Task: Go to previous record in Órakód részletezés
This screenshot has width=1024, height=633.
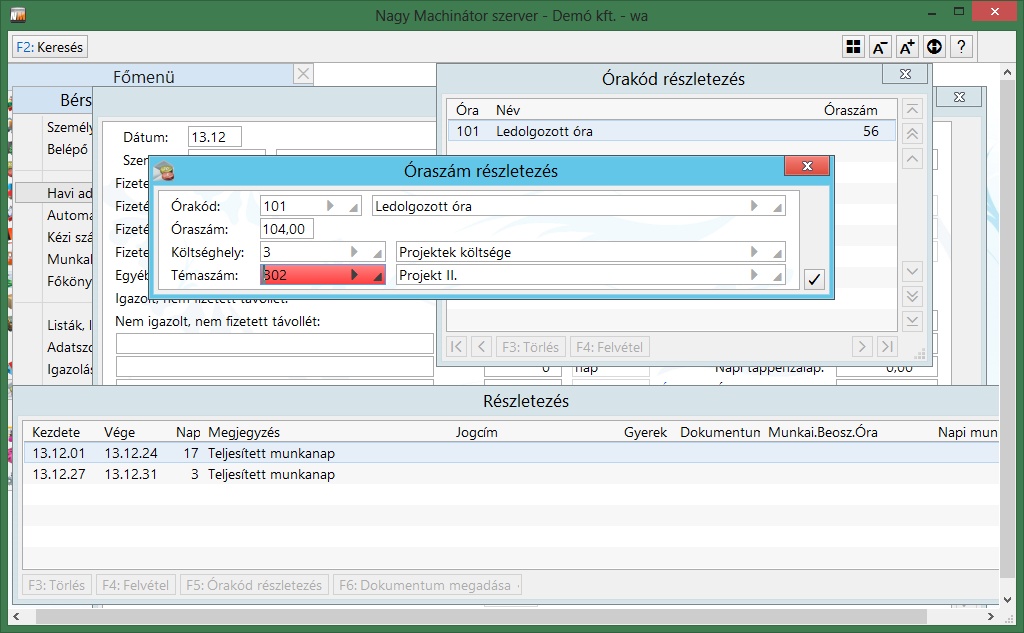Action: tap(481, 347)
